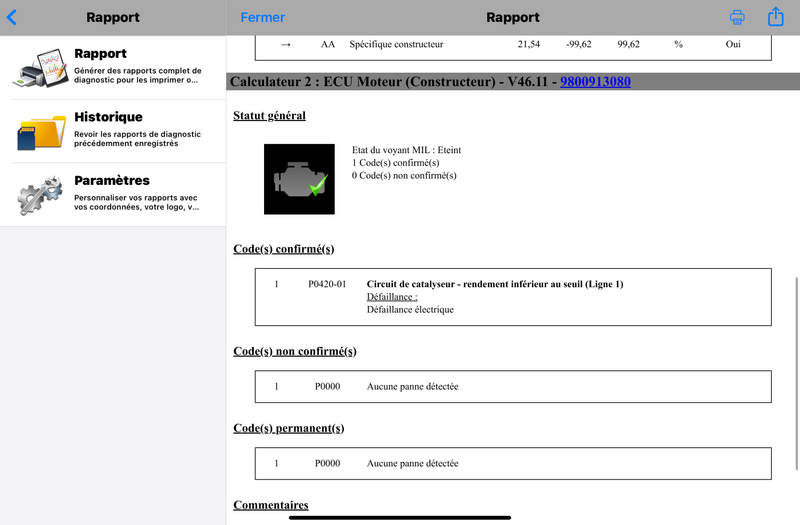Click the 'Défaillance électrique' line
The image size is (800, 525).
click(410, 310)
